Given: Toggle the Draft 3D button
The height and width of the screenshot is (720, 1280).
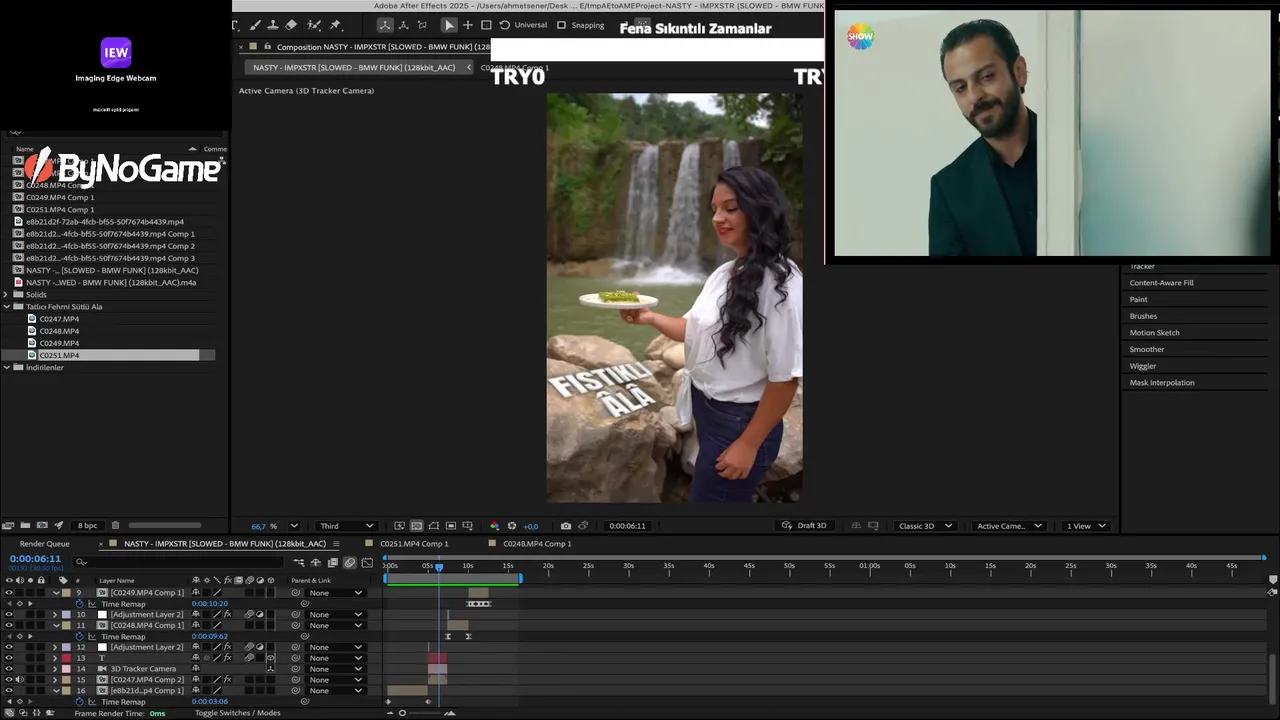Looking at the screenshot, I should 804,526.
